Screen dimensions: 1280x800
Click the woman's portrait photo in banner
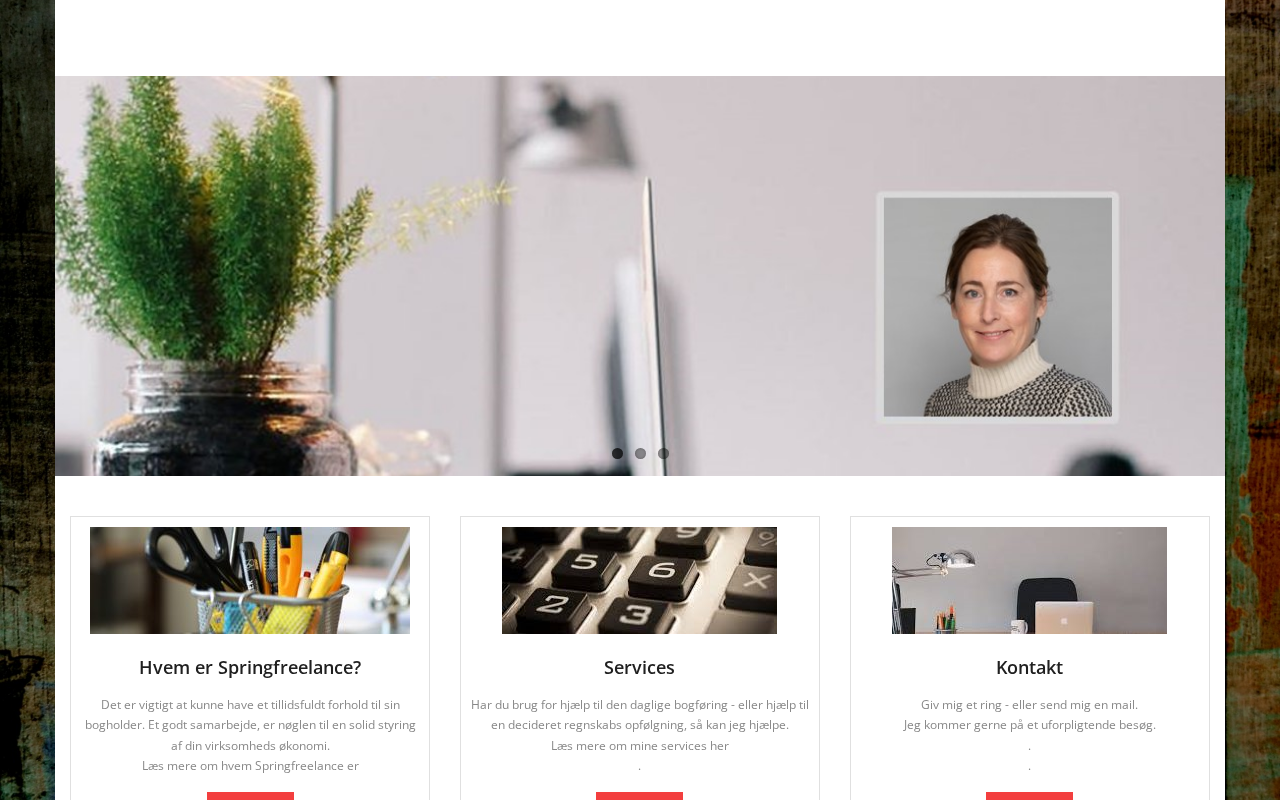click(997, 307)
